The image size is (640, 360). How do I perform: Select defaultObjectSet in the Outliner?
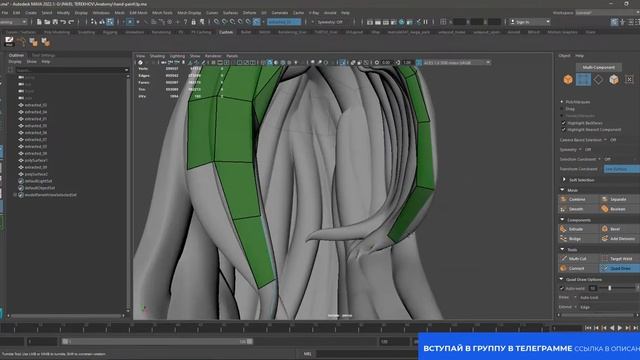tap(40, 188)
